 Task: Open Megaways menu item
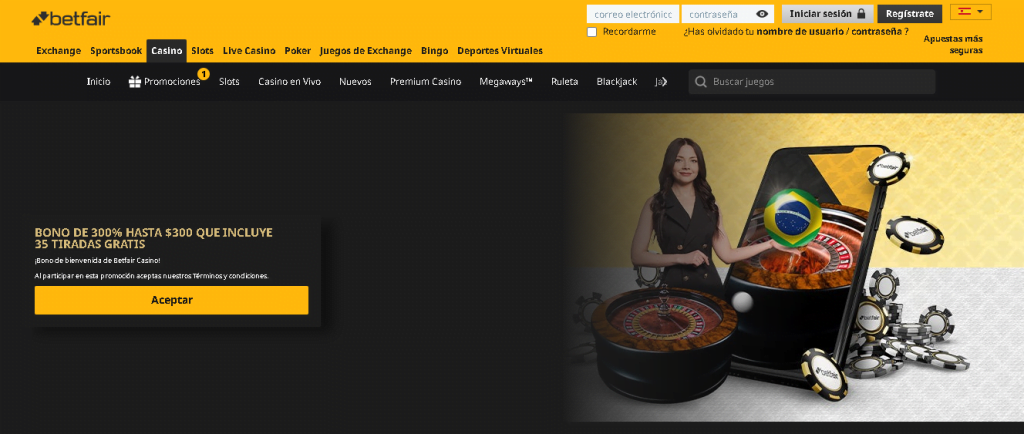(x=506, y=82)
